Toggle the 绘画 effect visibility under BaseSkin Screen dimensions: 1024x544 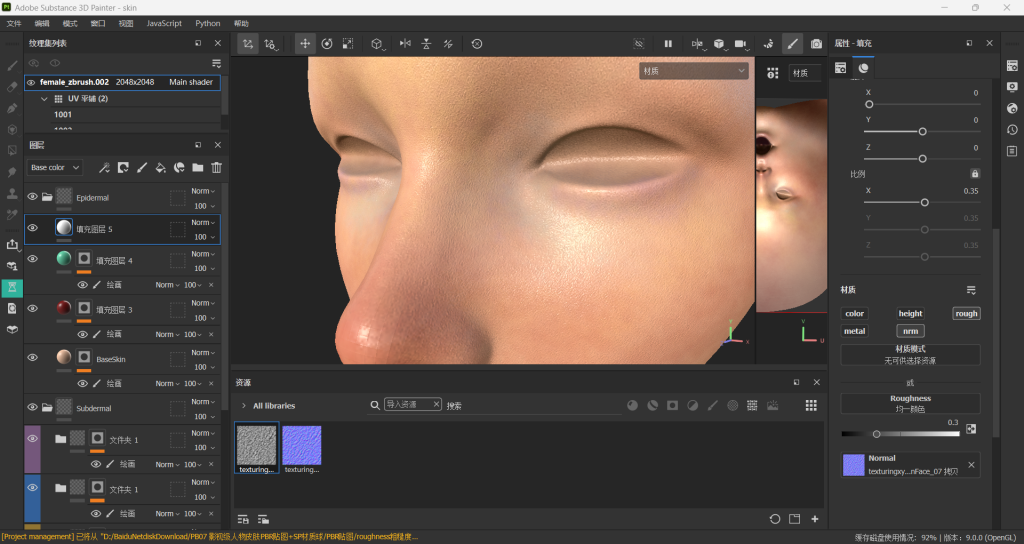[82, 383]
